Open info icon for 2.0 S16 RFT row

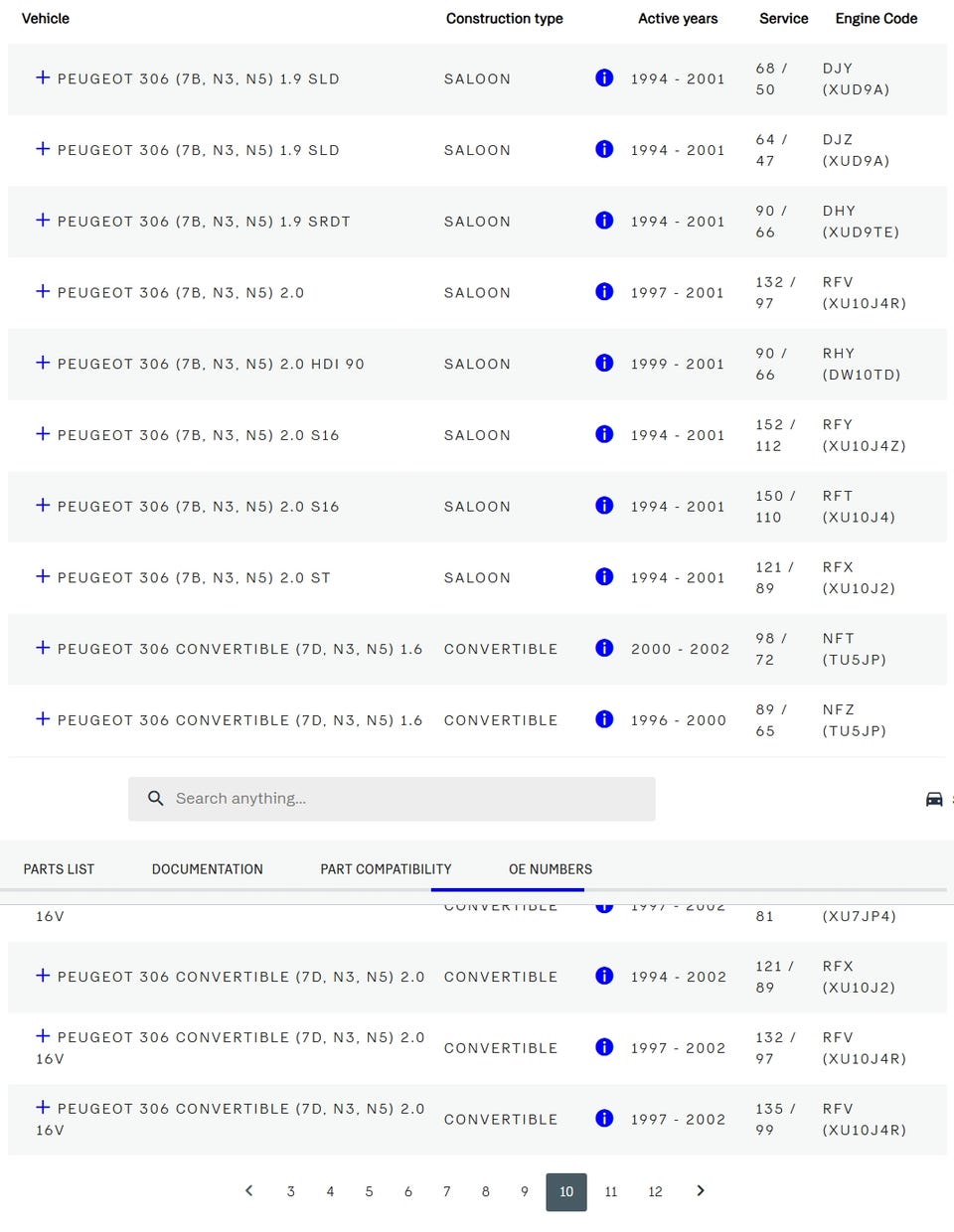(x=604, y=506)
